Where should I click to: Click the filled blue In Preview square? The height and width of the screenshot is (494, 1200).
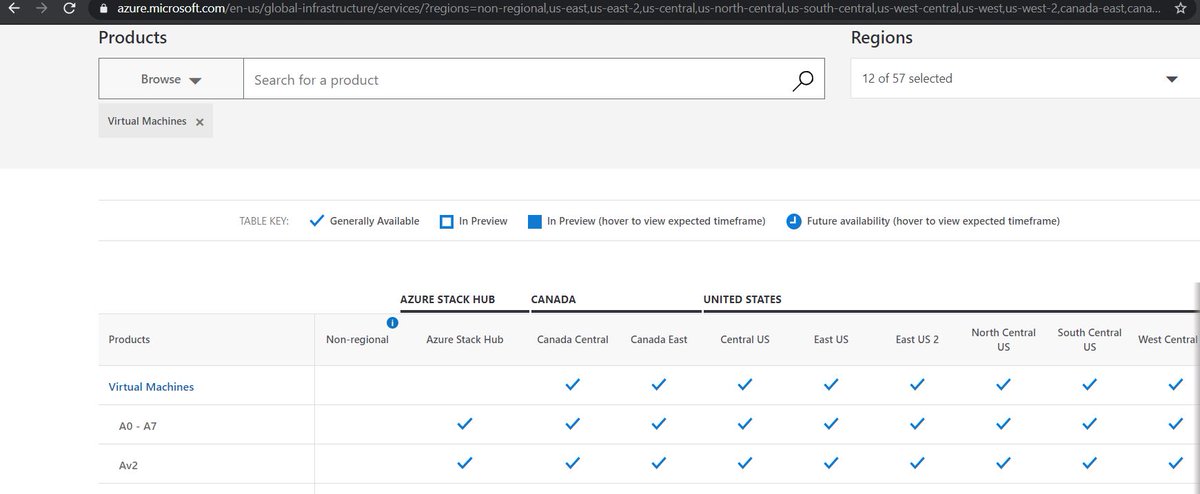534,221
